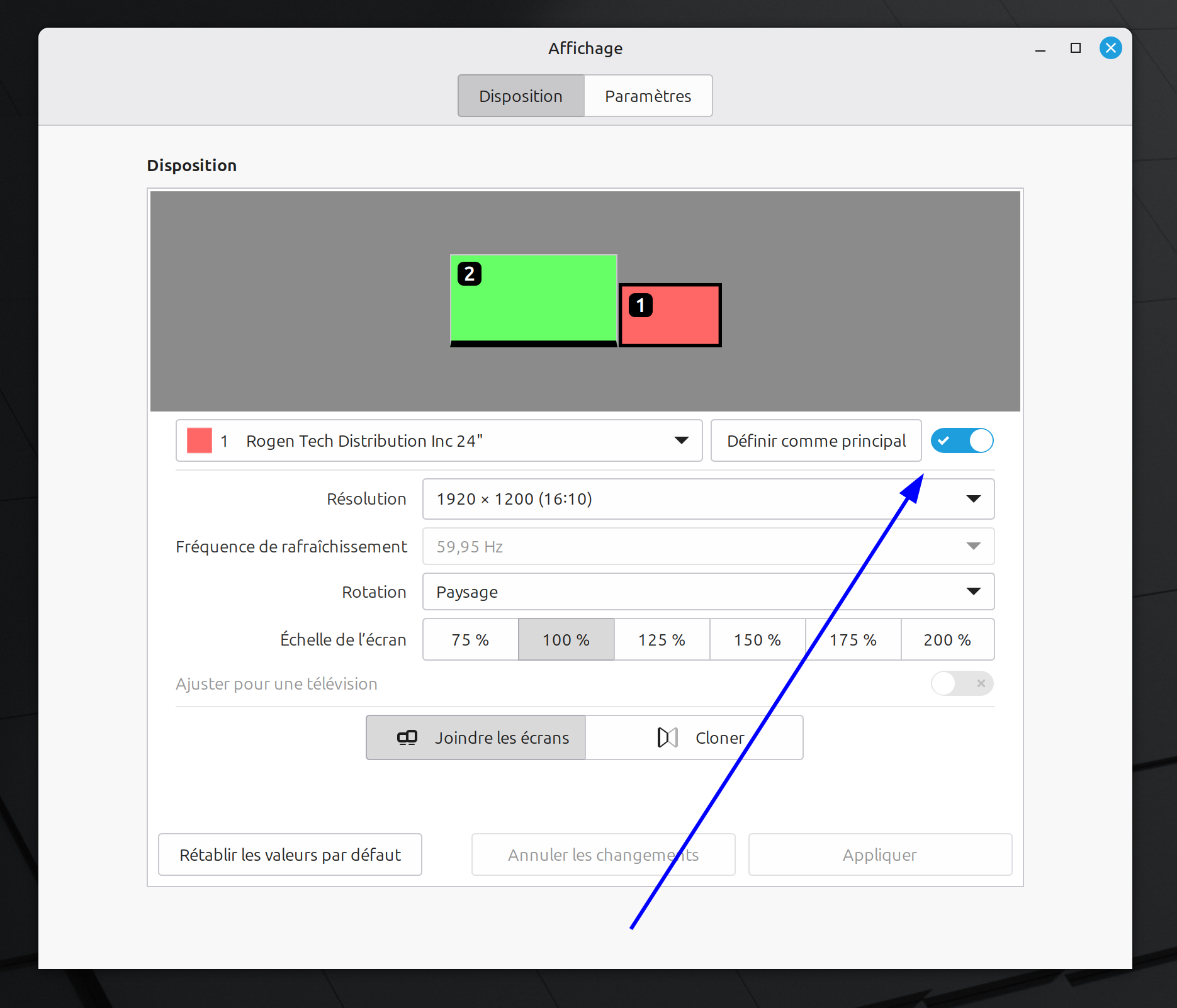The image size is (1177, 1008).
Task: Open the refresh rate 59,95 Hz dropdown
Action: point(708,546)
